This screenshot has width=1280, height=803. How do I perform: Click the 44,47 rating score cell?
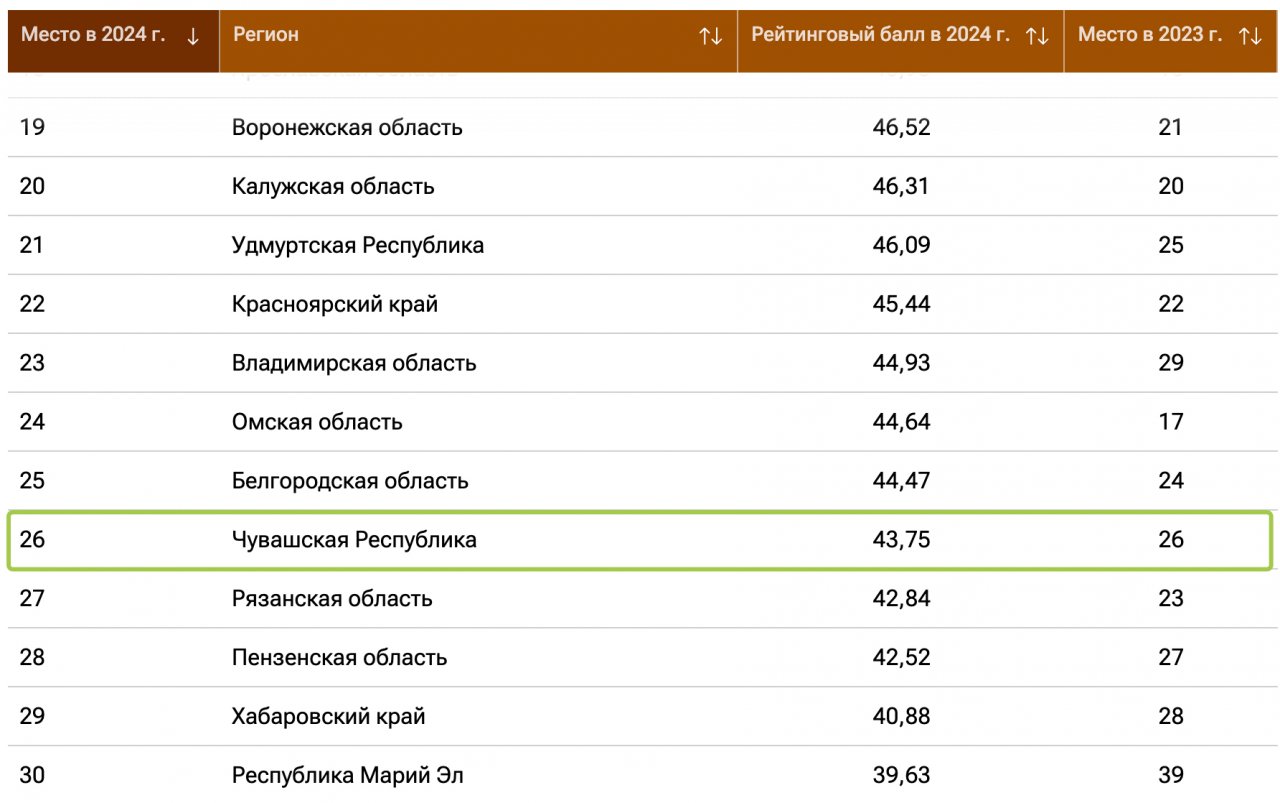pyautogui.click(x=901, y=481)
